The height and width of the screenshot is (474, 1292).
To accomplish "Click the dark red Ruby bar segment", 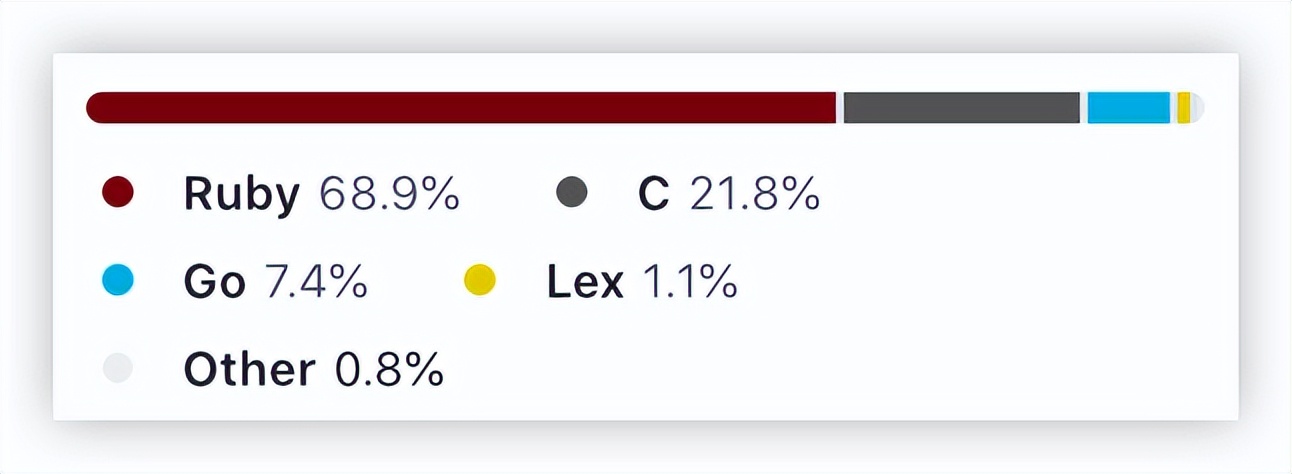I will pos(460,108).
